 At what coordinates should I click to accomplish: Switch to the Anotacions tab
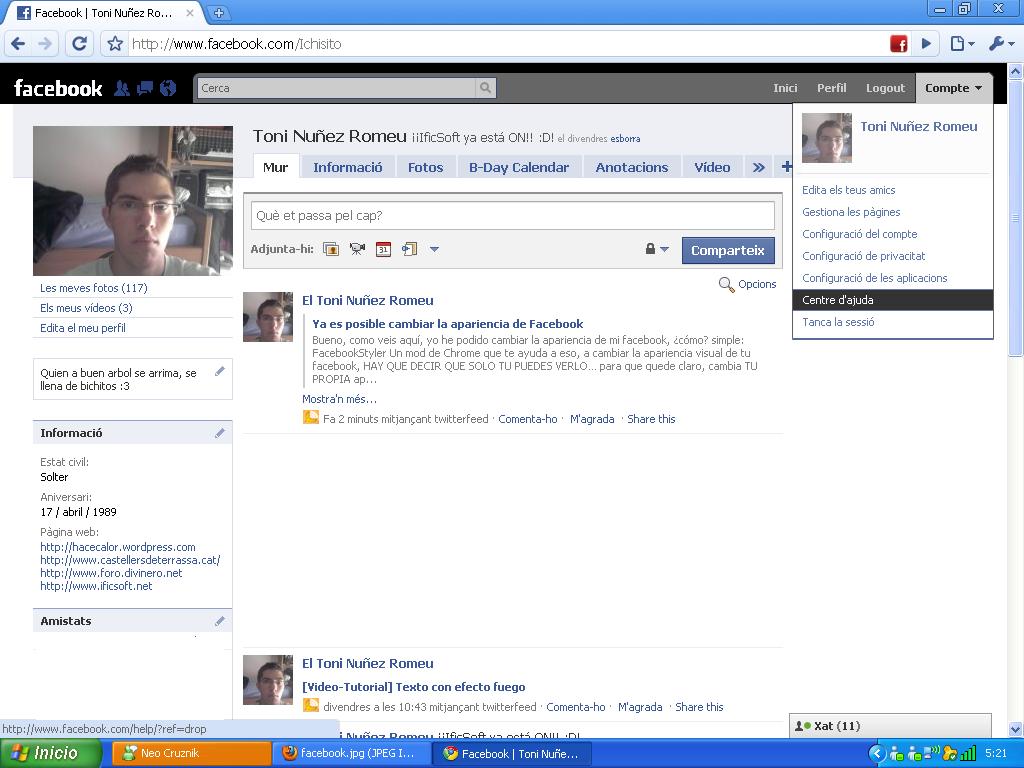632,167
